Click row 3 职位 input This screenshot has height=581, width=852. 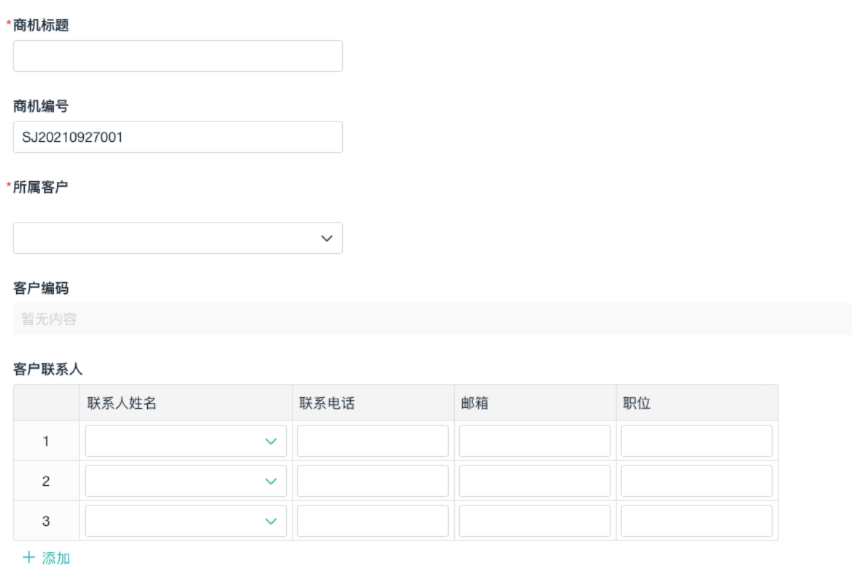pyautogui.click(x=696, y=521)
